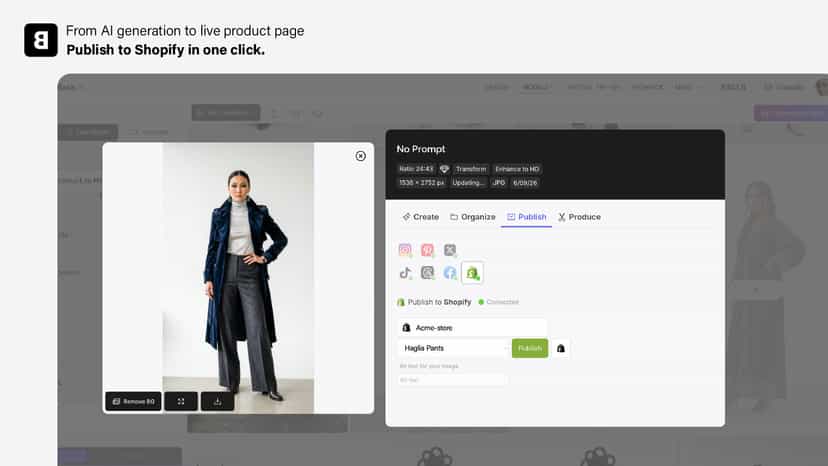Image resolution: width=828 pixels, height=466 pixels.
Task: Click the 6/09/26 date chip
Action: [525, 183]
